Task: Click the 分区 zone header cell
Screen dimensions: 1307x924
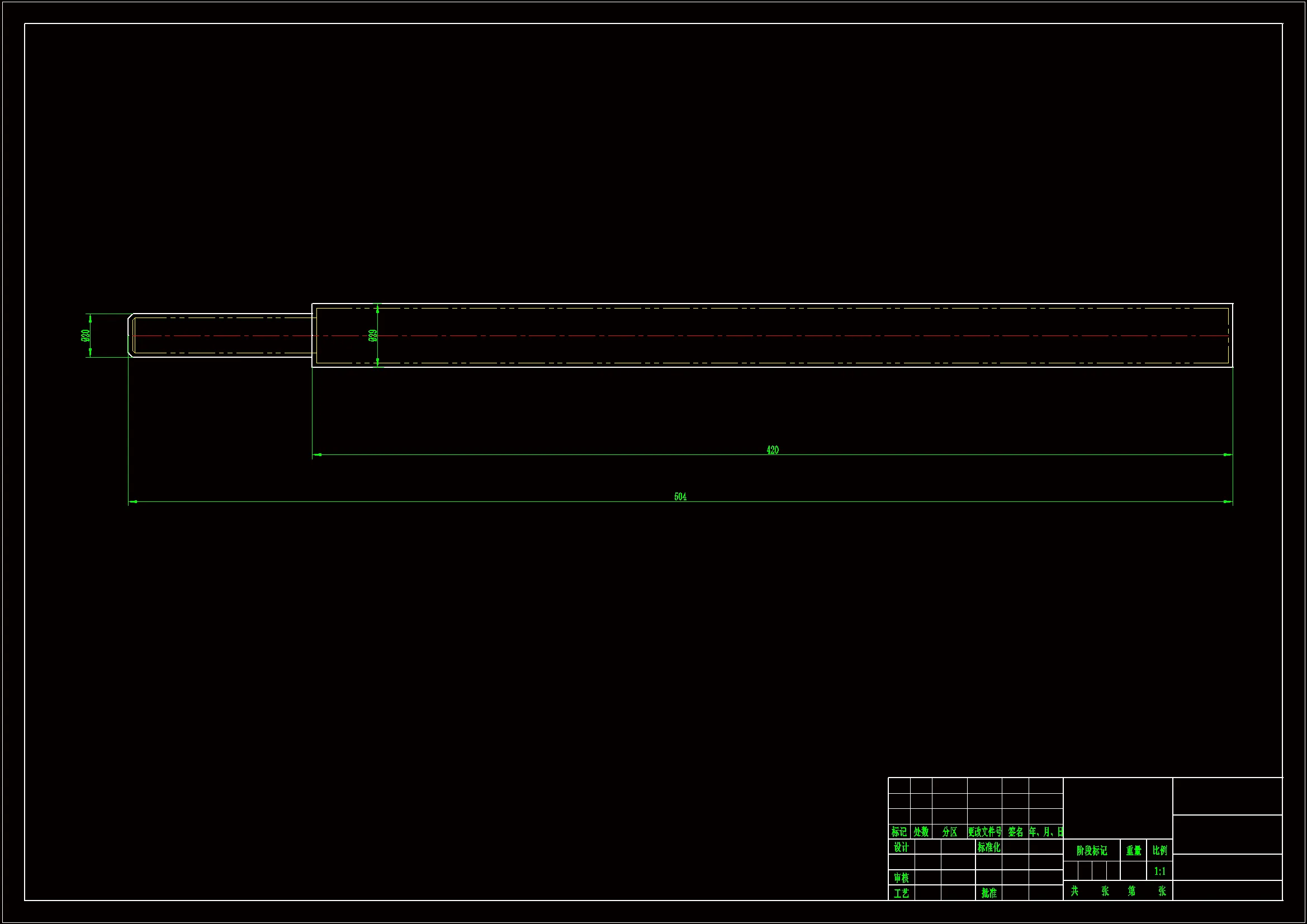Action: click(950, 832)
